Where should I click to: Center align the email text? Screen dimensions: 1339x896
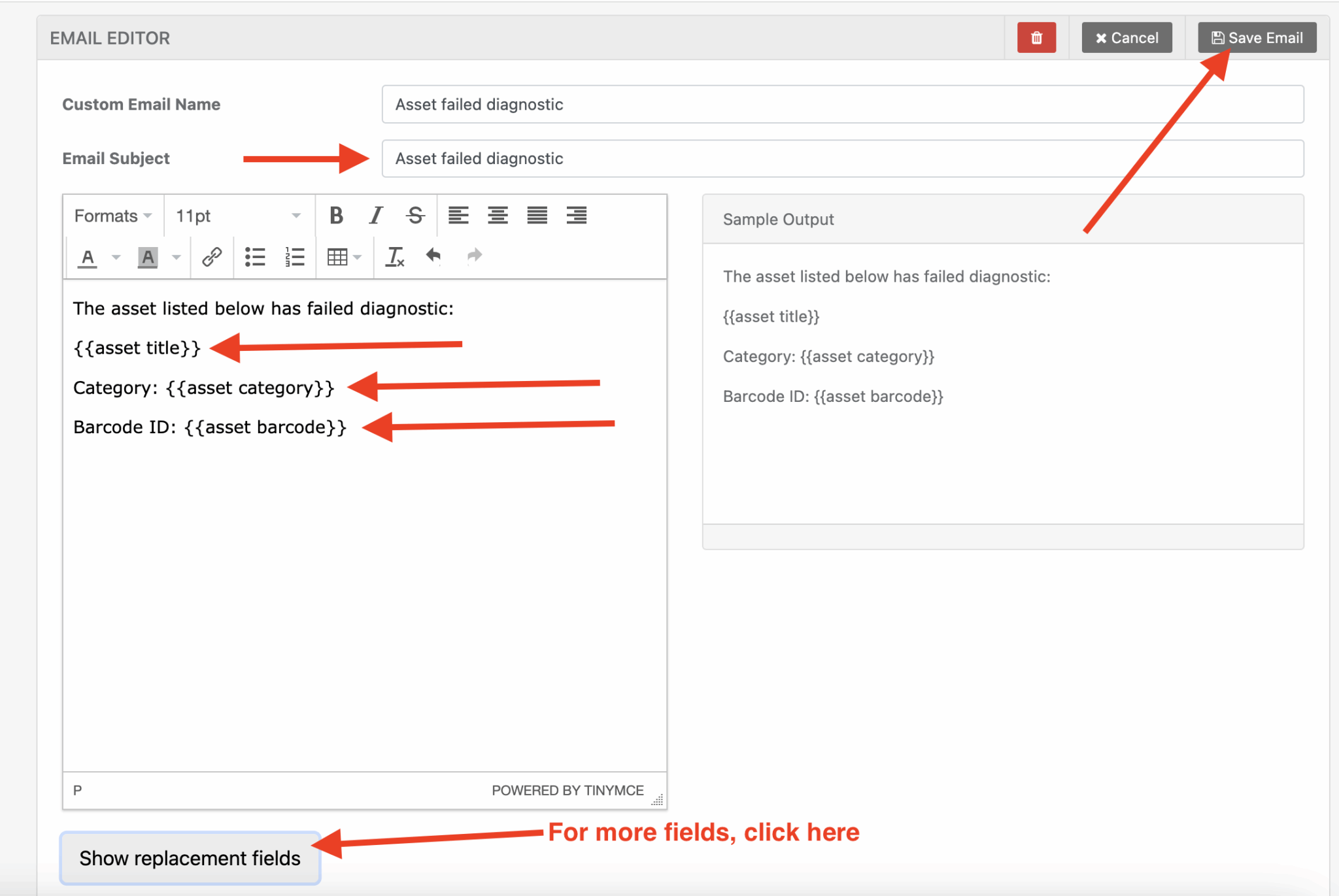(x=498, y=216)
